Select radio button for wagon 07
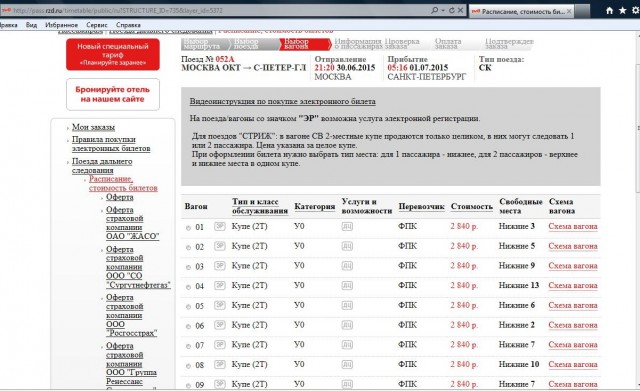This screenshot has width=640, height=391. [x=188, y=347]
